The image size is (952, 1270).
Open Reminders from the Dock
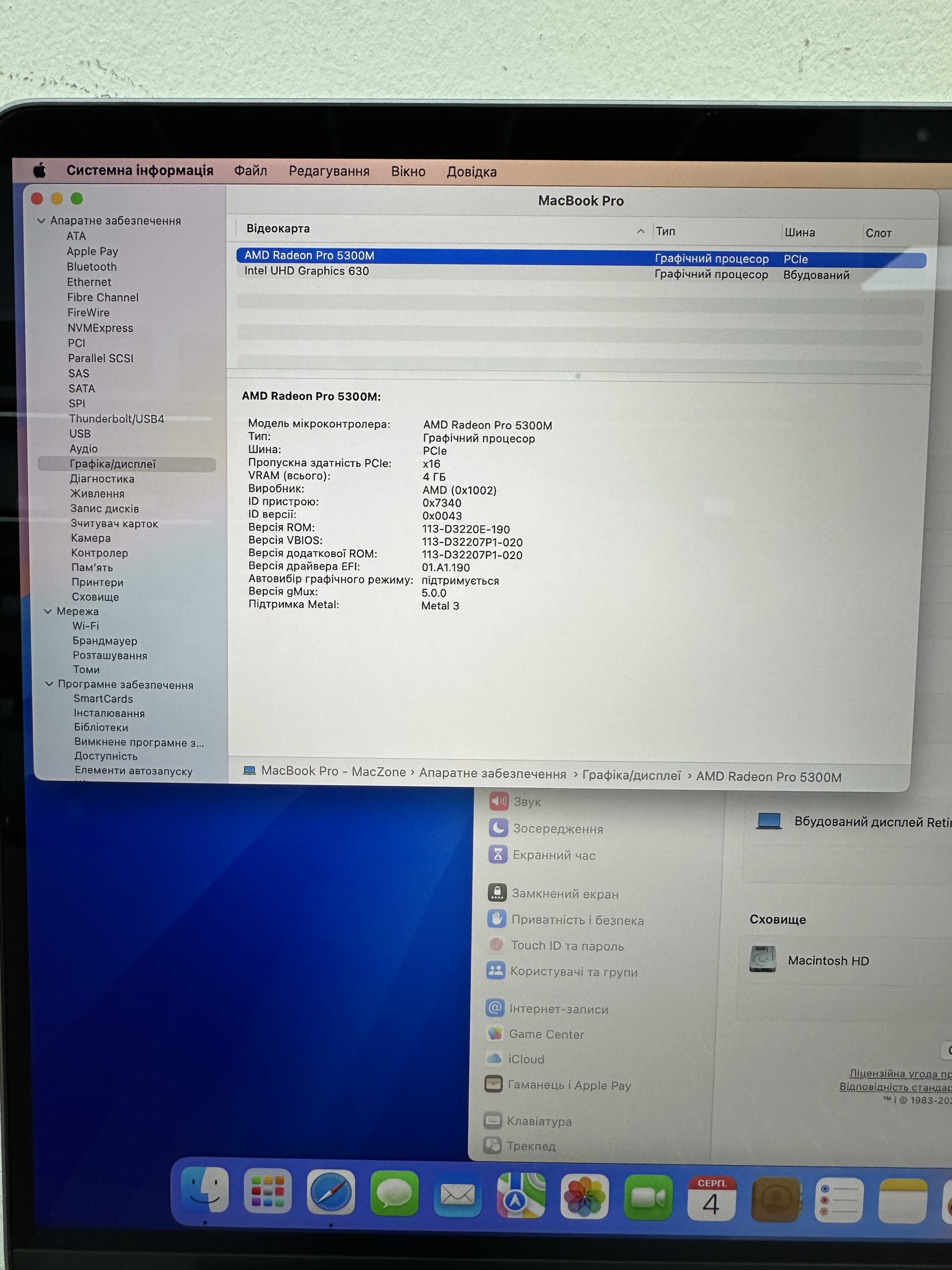[x=839, y=1200]
